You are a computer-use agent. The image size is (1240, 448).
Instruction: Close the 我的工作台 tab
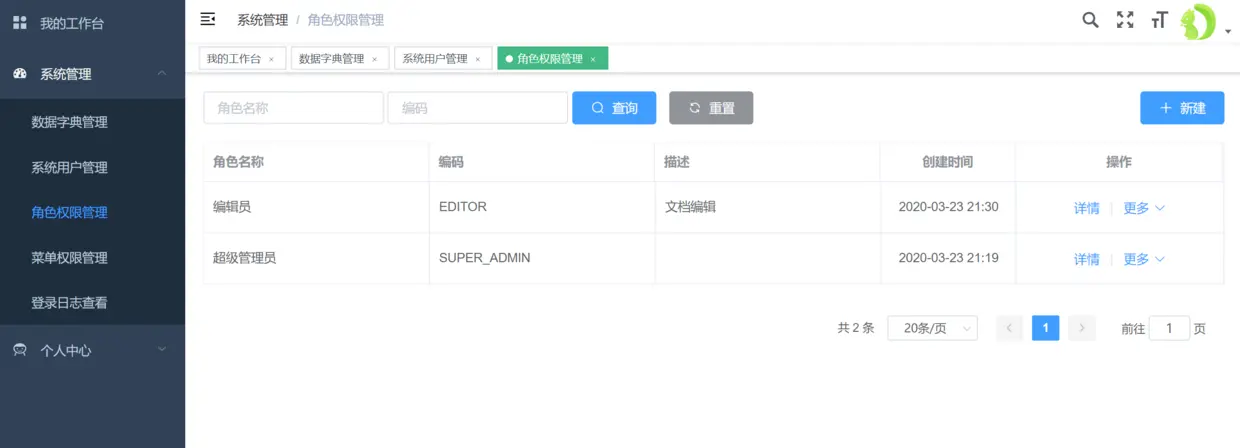click(x=271, y=59)
